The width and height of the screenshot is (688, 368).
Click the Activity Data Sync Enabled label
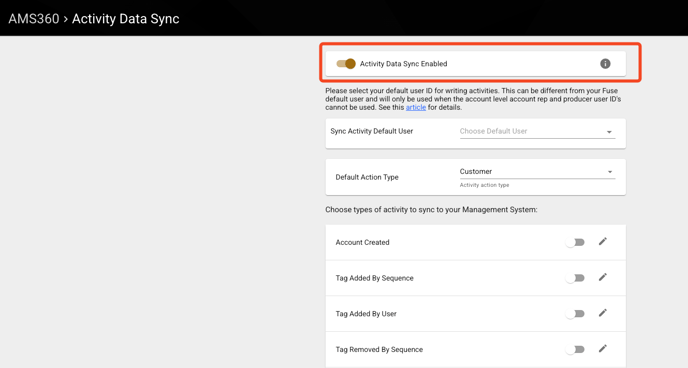click(x=403, y=64)
